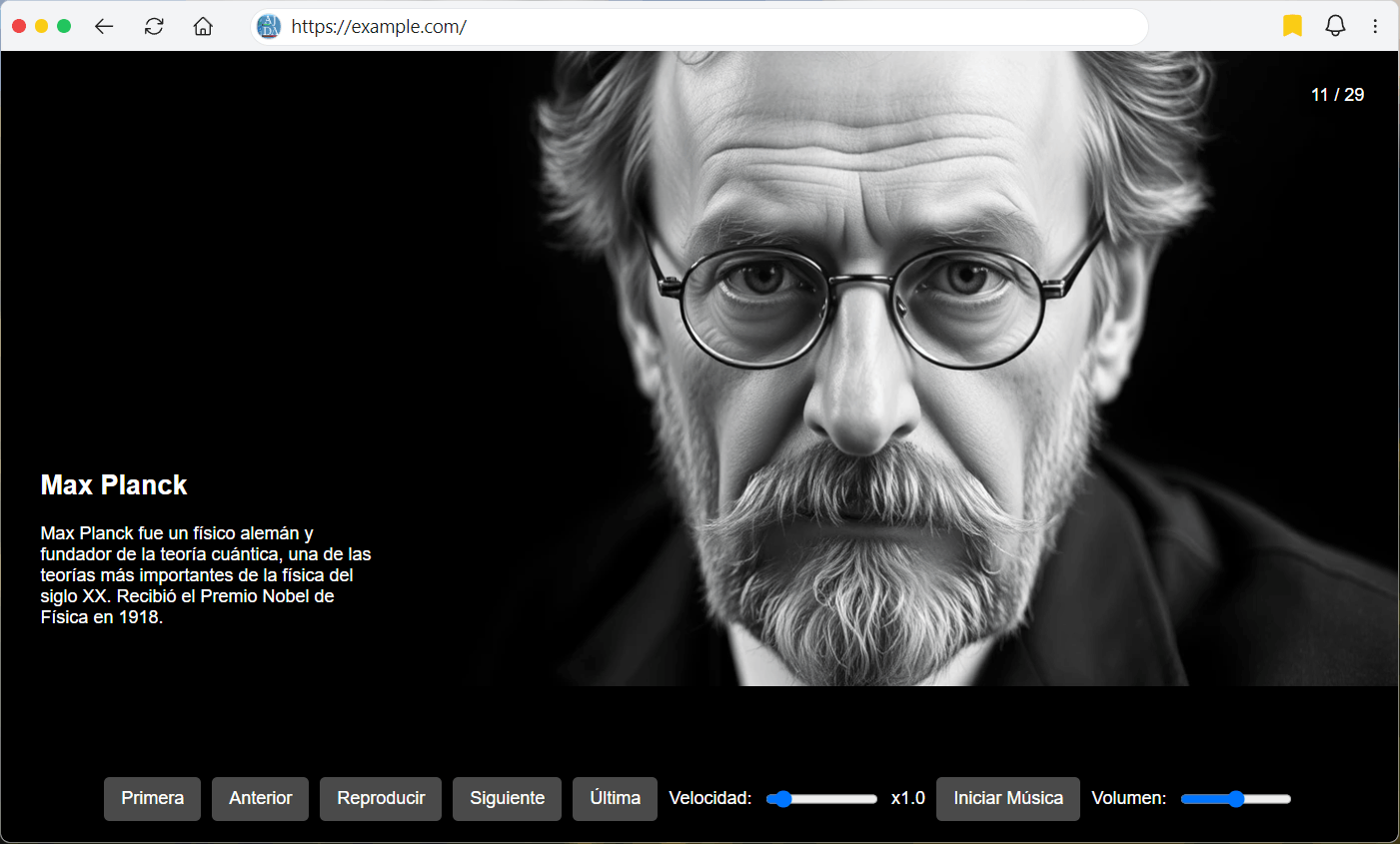
Task: Reload the page with the refresh icon
Action: (x=154, y=27)
